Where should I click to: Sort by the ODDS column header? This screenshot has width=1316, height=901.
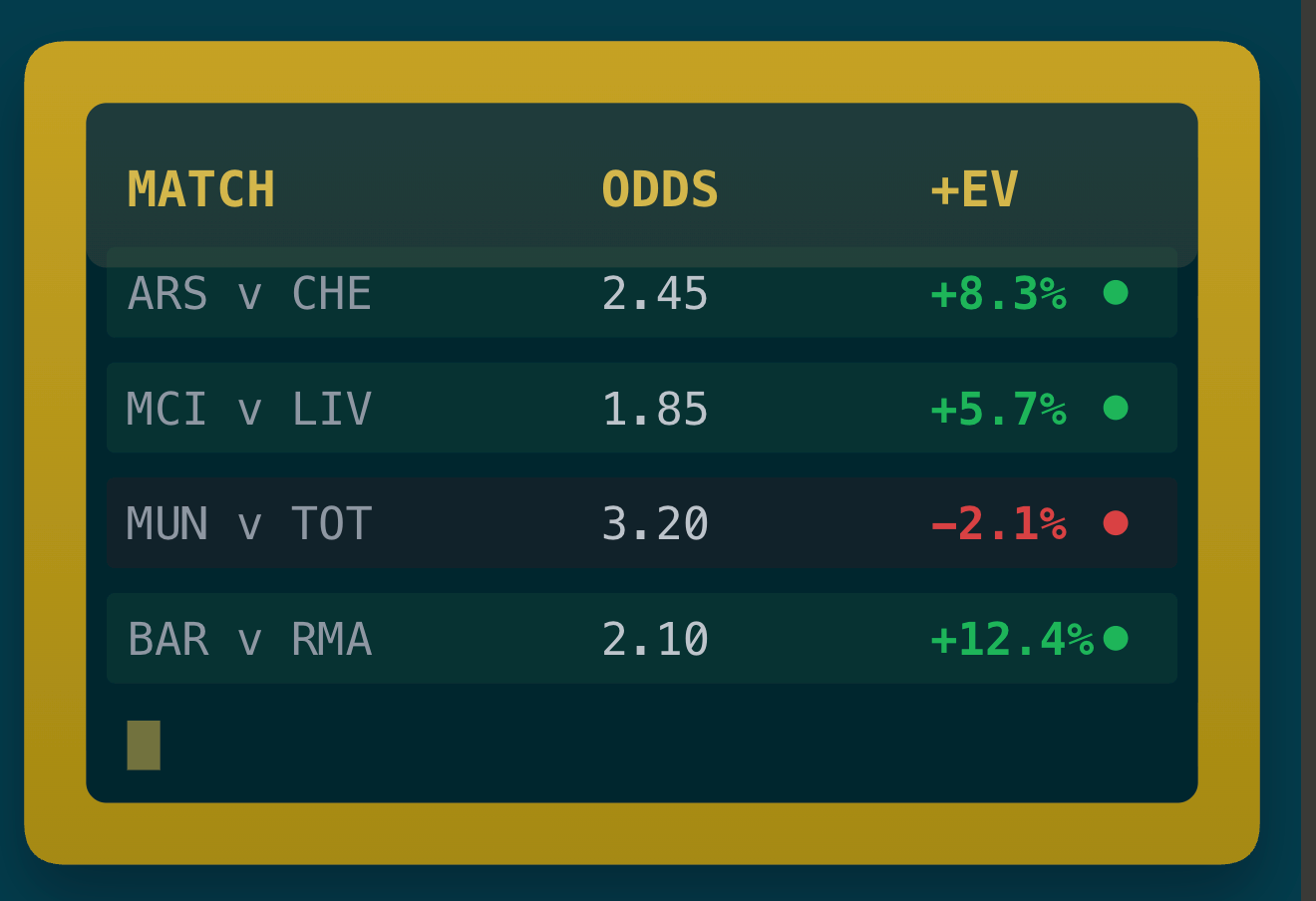tap(660, 189)
